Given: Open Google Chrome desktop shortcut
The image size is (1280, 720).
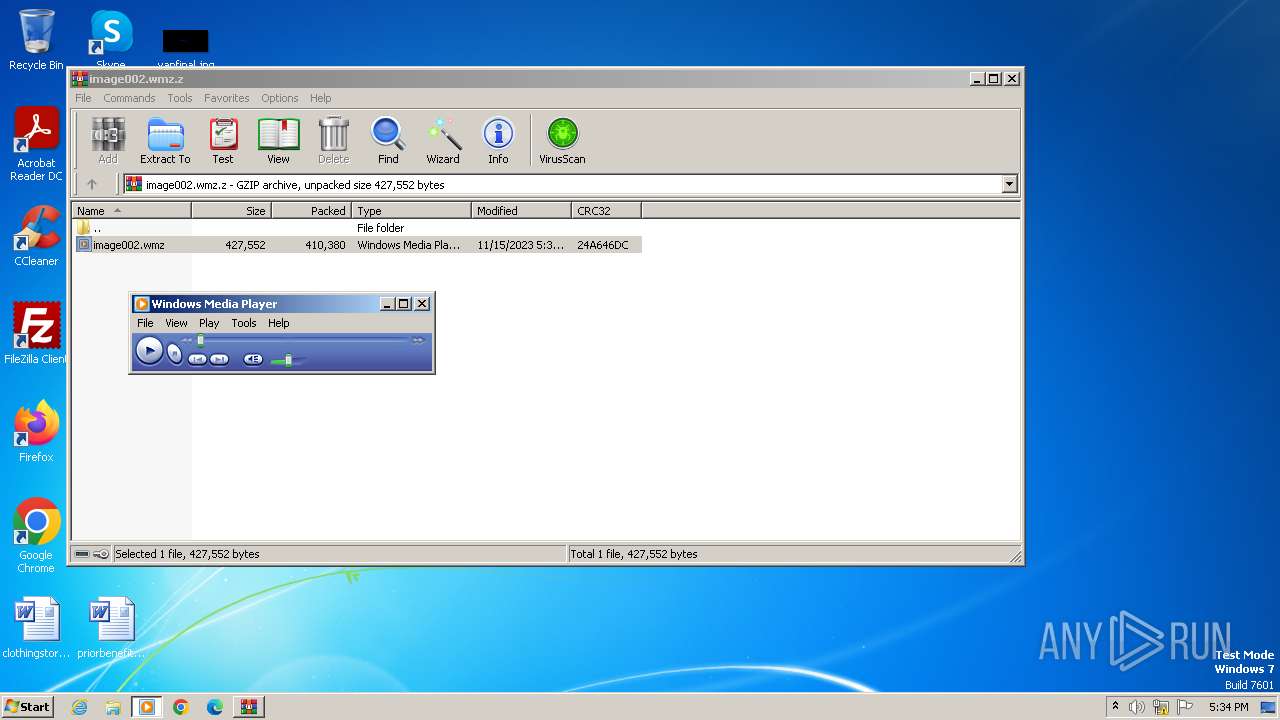Looking at the screenshot, I should click(x=36, y=536).
